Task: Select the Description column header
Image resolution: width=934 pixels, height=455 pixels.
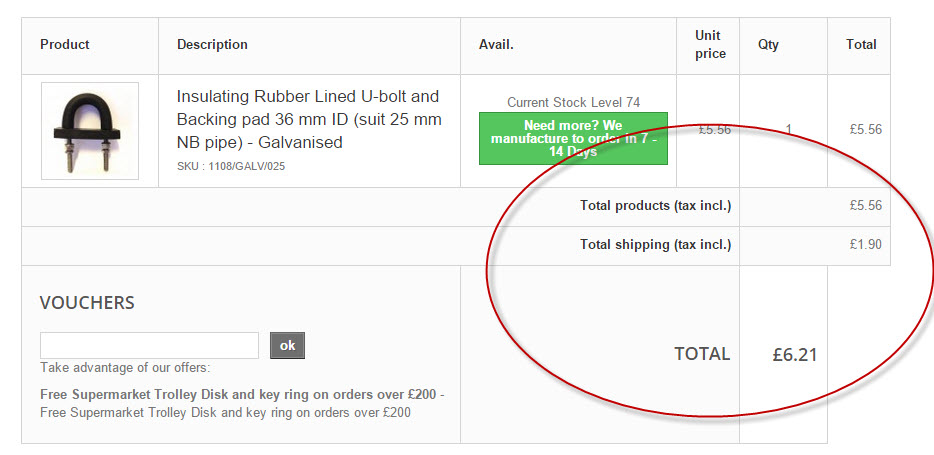Action: 212,45
